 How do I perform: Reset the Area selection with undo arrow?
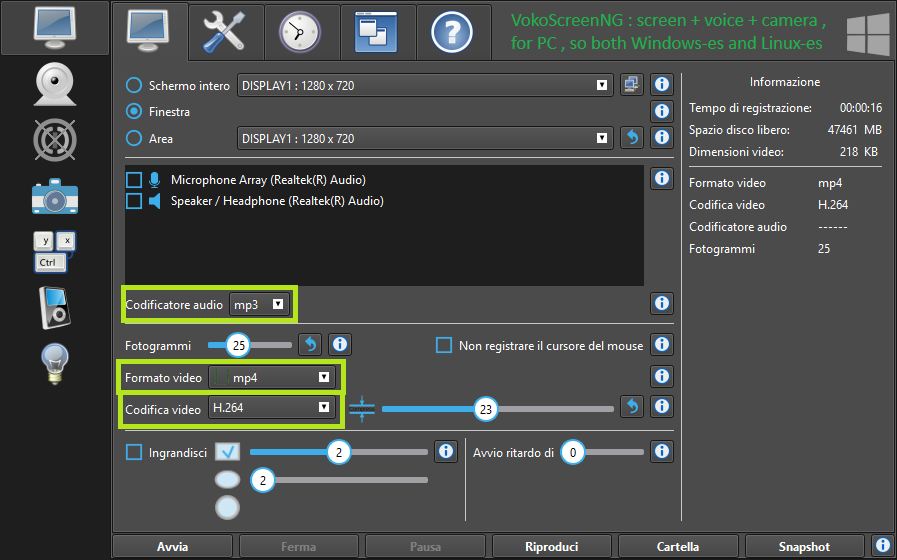[632, 137]
